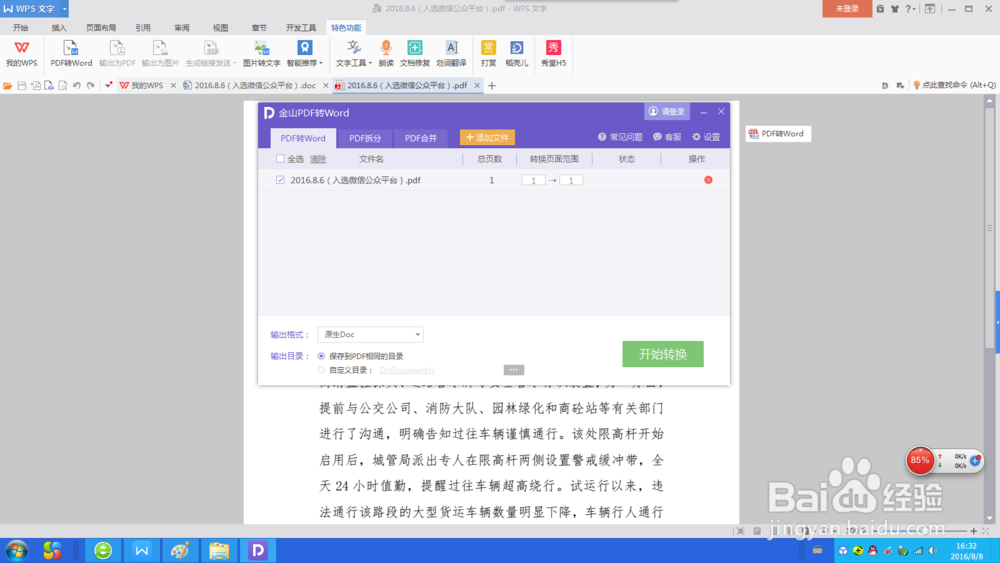
Task: Open the 审阅 ribbon tab
Action: click(182, 28)
